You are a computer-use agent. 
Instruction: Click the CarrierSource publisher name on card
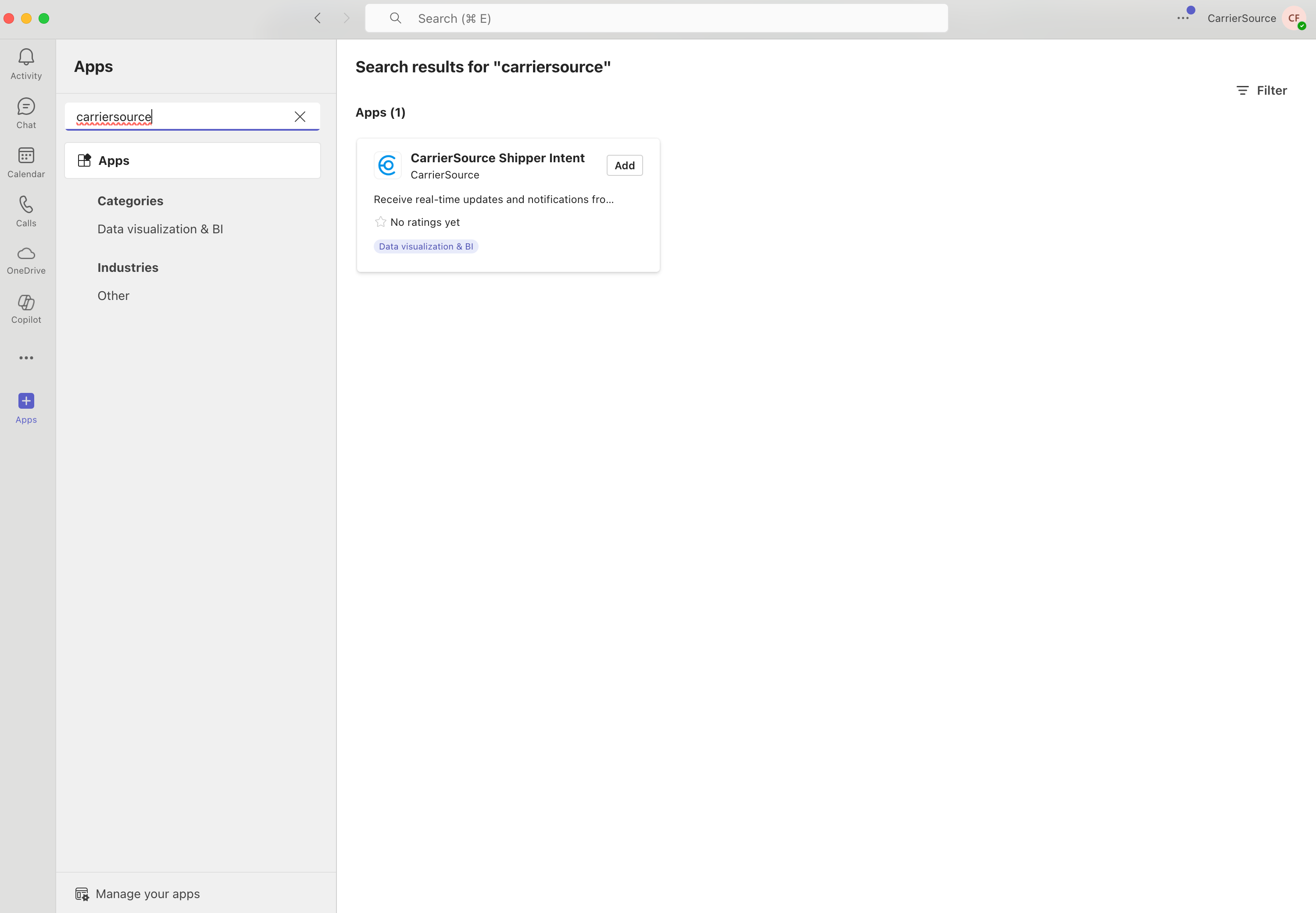pyautogui.click(x=444, y=175)
